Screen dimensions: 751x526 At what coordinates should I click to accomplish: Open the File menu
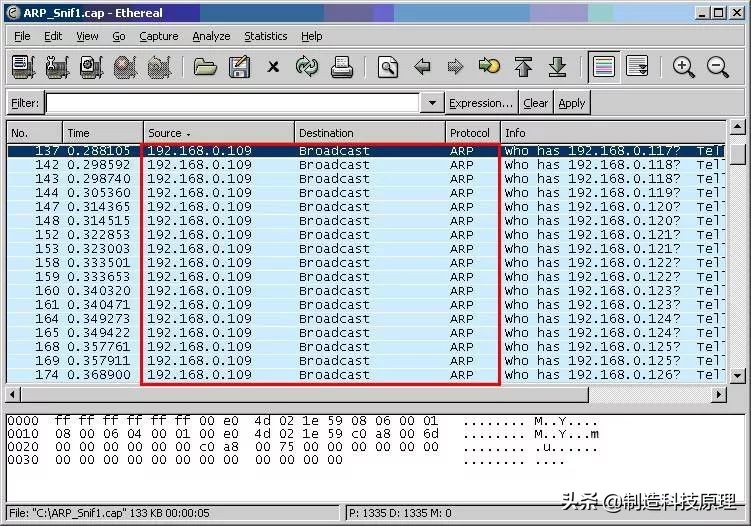coord(22,36)
